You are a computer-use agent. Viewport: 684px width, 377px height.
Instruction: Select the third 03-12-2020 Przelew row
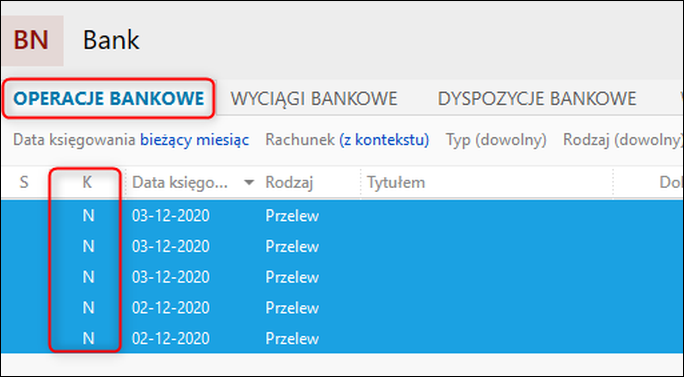[342, 277]
